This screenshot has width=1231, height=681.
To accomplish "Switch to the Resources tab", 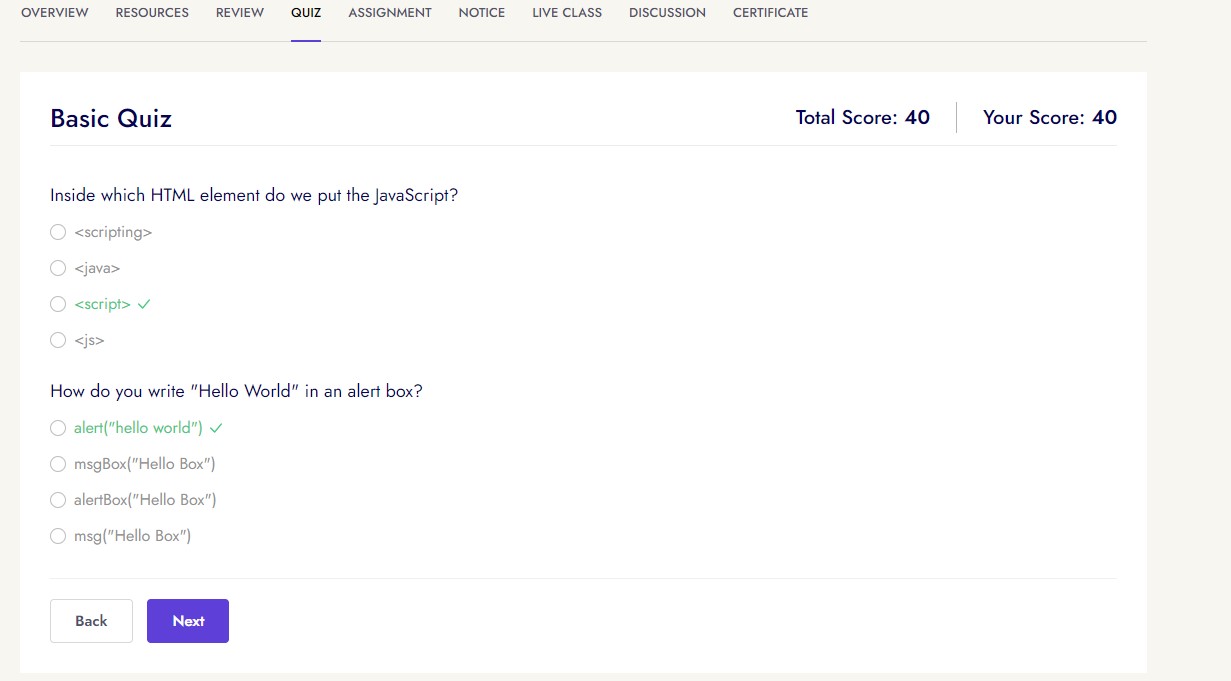I will (152, 13).
